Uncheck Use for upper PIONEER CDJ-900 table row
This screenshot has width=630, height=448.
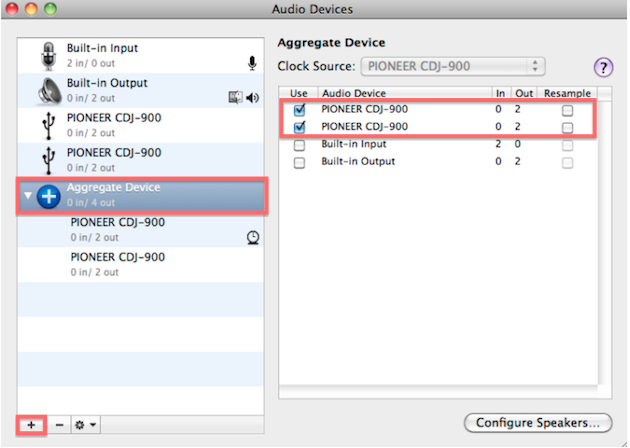[x=299, y=109]
